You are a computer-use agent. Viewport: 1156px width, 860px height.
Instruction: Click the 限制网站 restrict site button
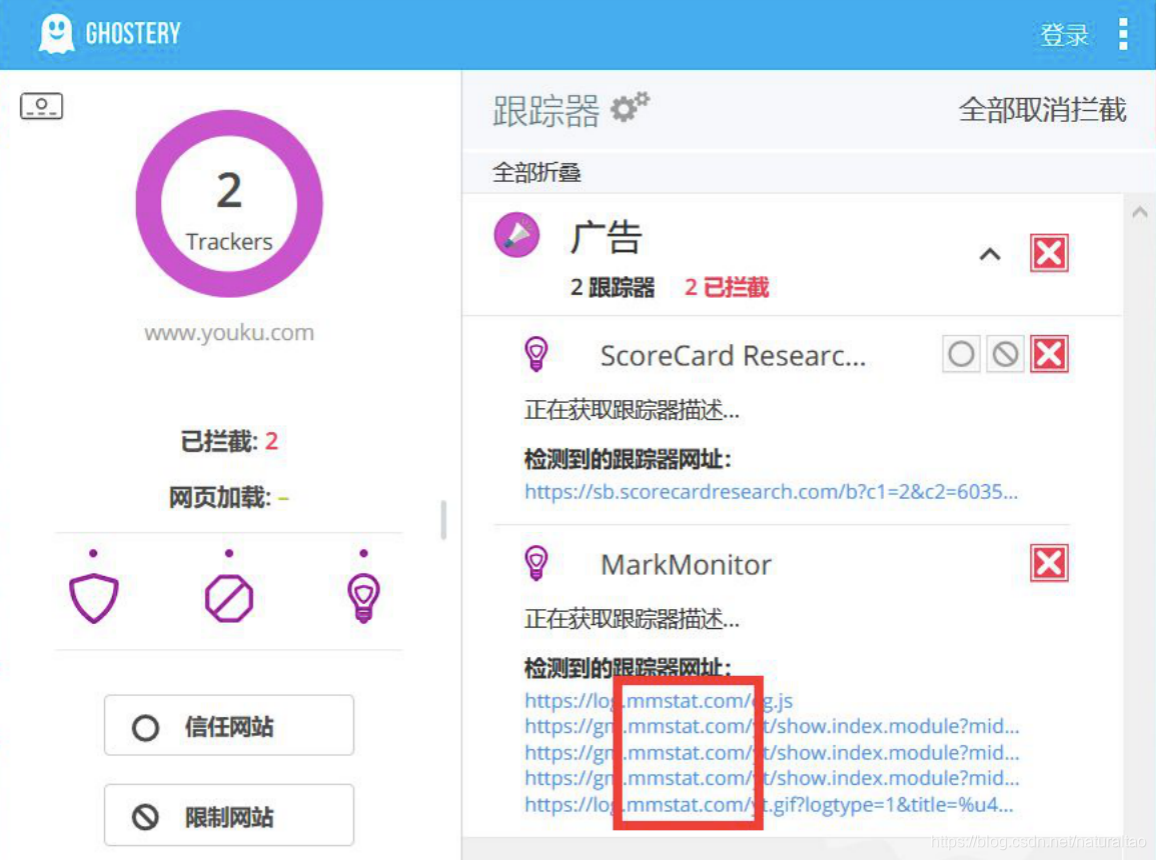[x=229, y=815]
